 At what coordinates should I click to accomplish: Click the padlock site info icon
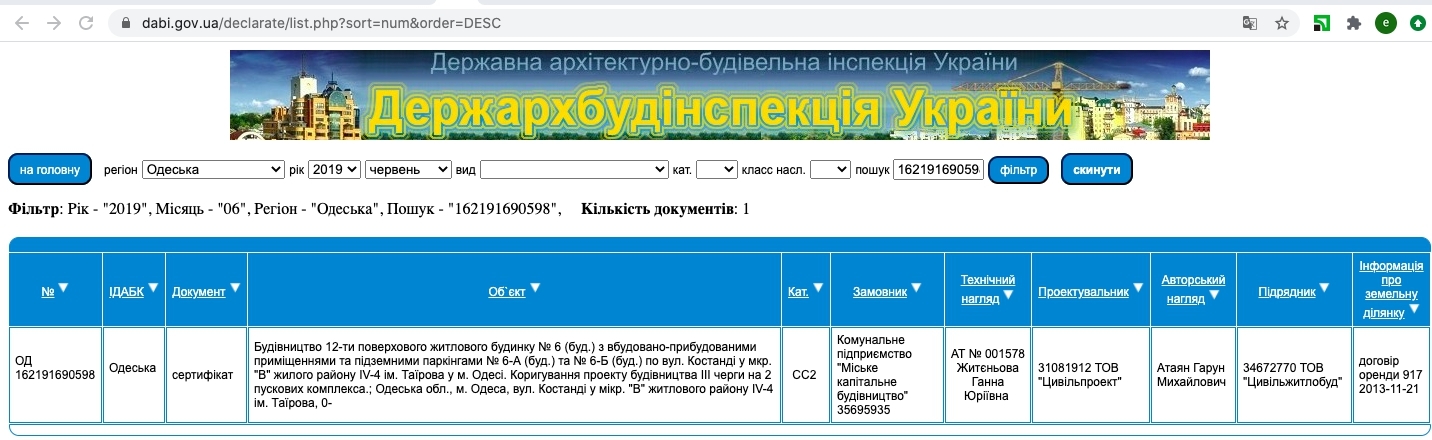tap(125, 22)
